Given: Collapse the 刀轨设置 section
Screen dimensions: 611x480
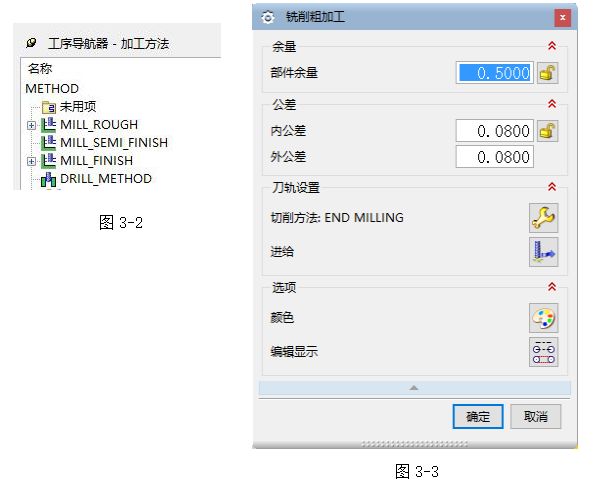Looking at the screenshot, I should click(x=552, y=187).
